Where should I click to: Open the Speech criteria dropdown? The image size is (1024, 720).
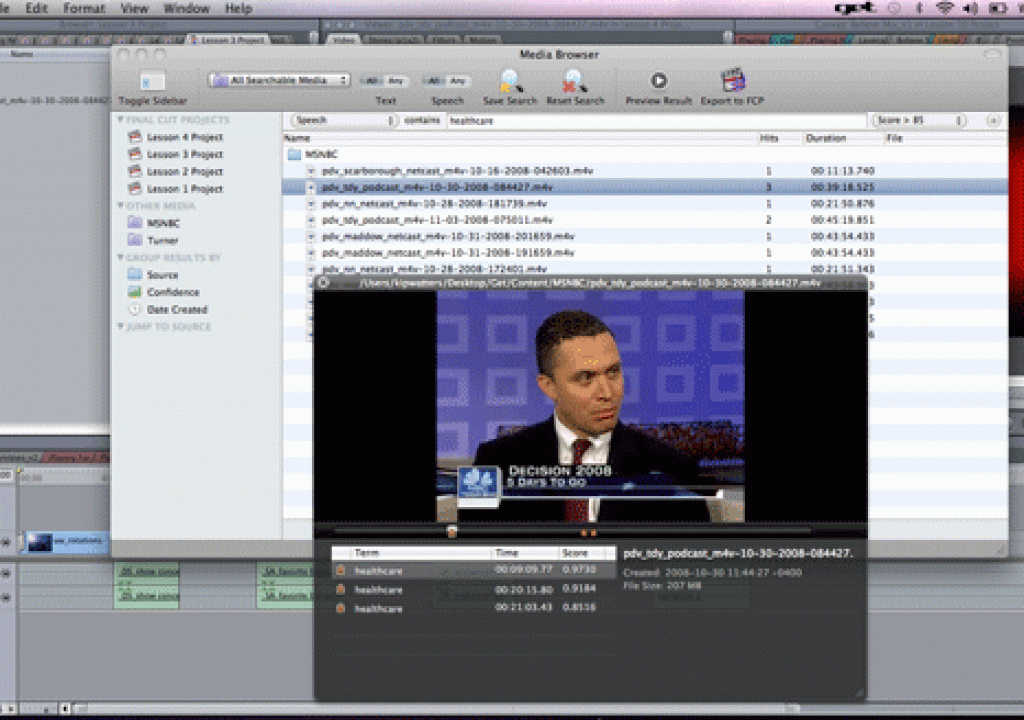click(343, 120)
